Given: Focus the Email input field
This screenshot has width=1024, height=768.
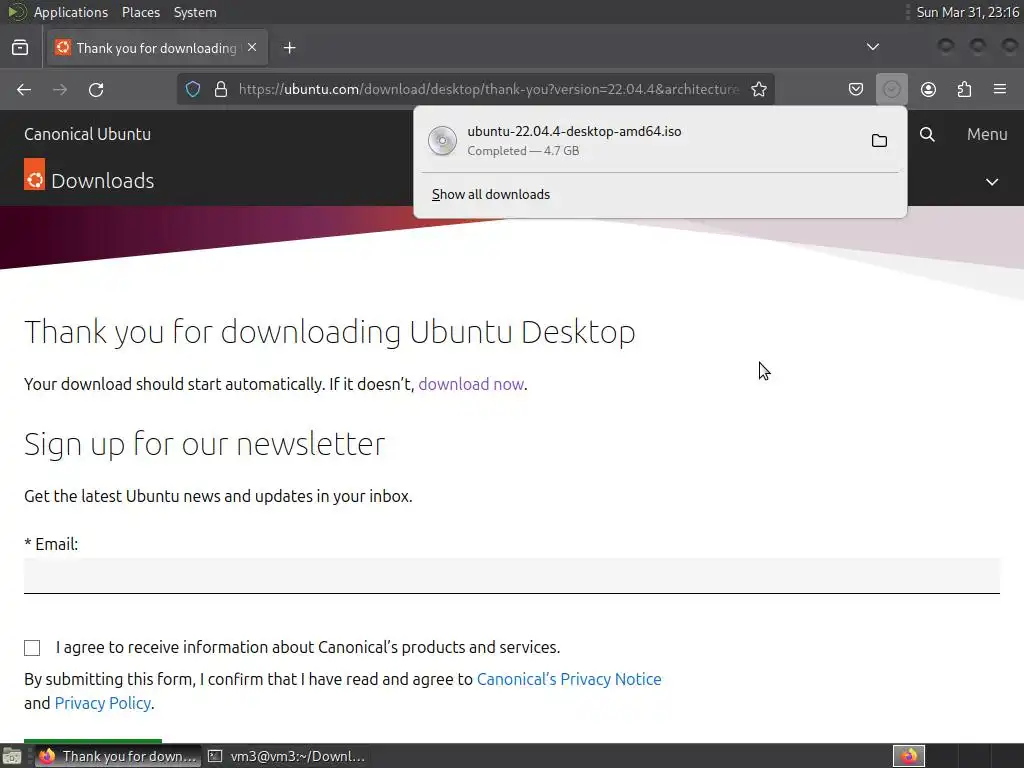Looking at the screenshot, I should (512, 575).
